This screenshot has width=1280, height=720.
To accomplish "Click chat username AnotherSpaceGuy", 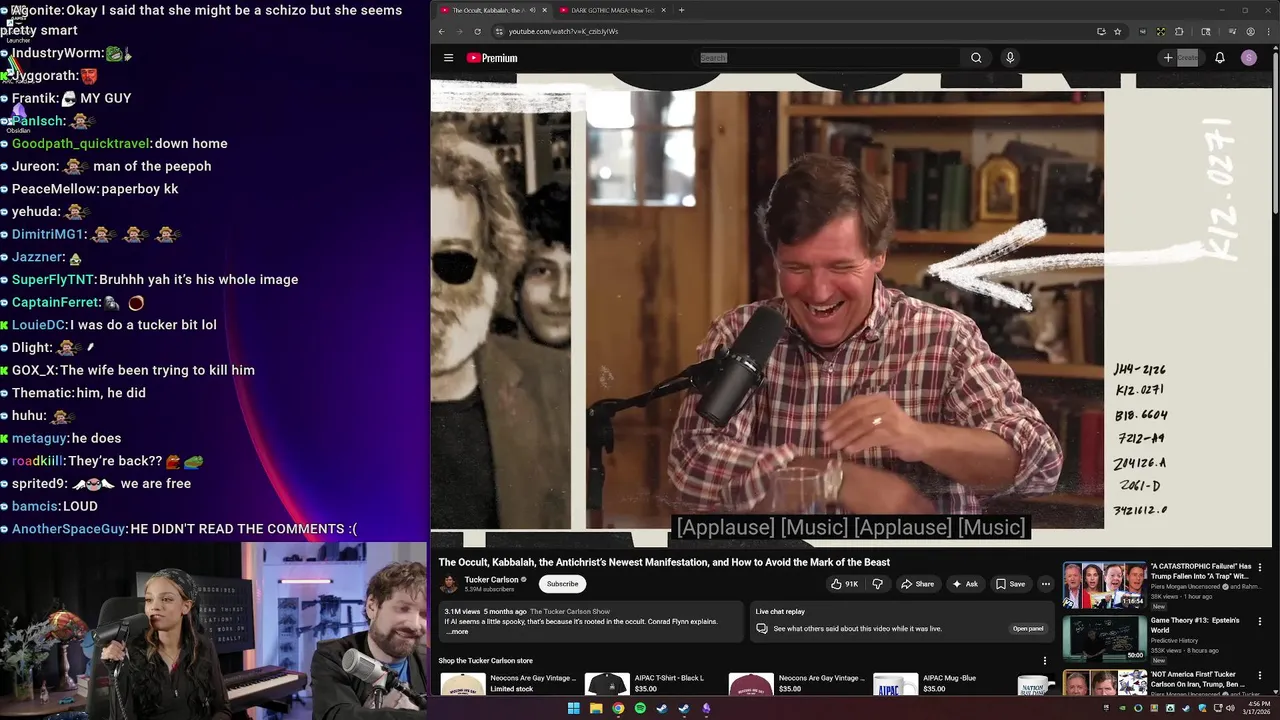I will [x=69, y=529].
